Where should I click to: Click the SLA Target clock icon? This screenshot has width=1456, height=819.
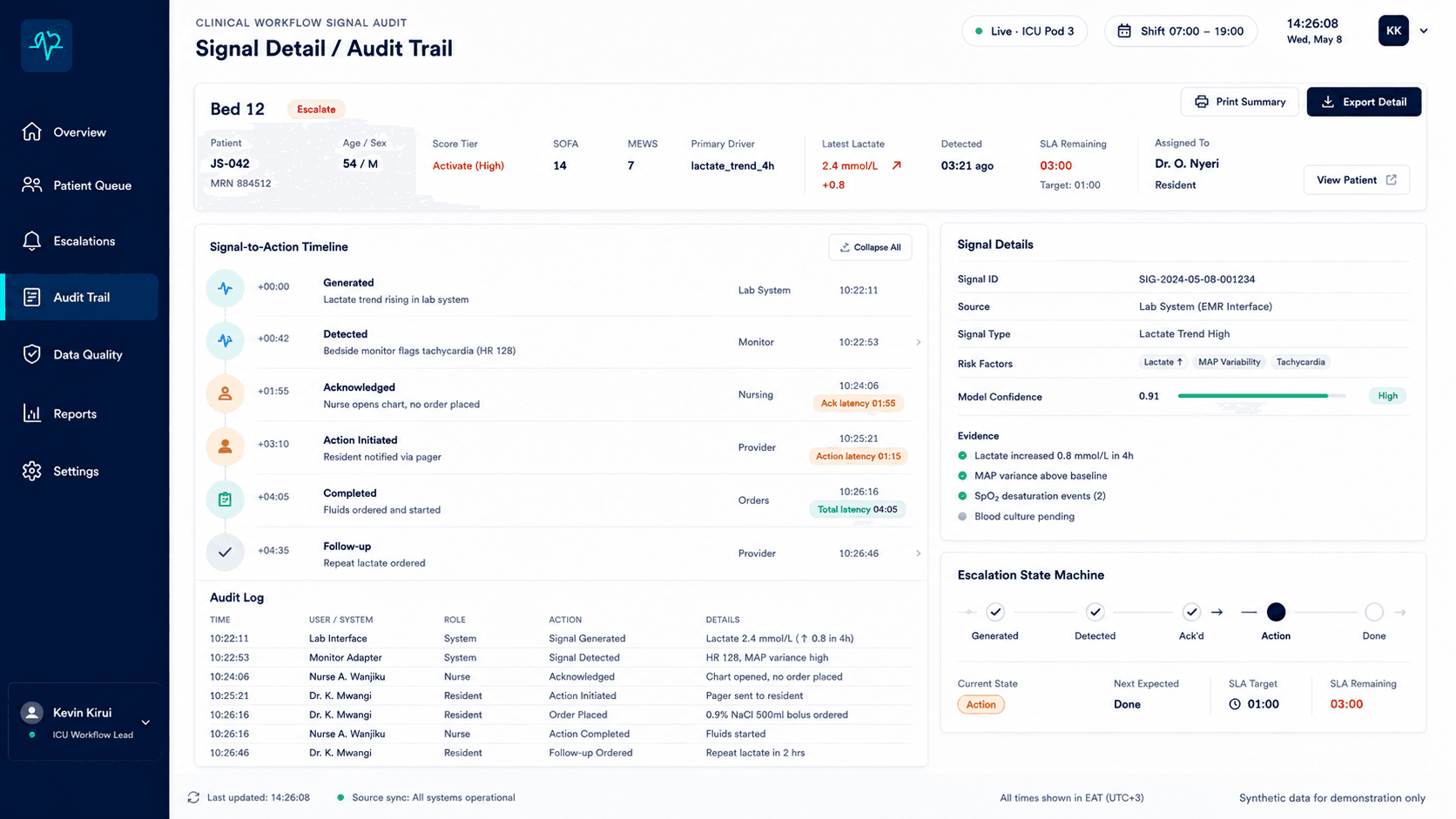(x=1235, y=704)
